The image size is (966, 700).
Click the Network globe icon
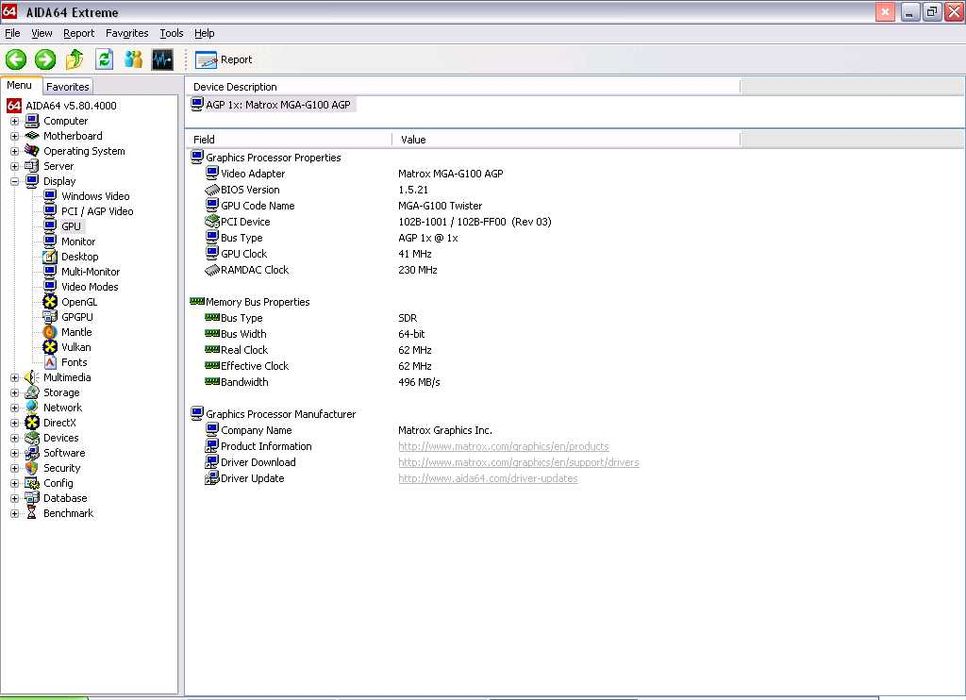pos(32,407)
